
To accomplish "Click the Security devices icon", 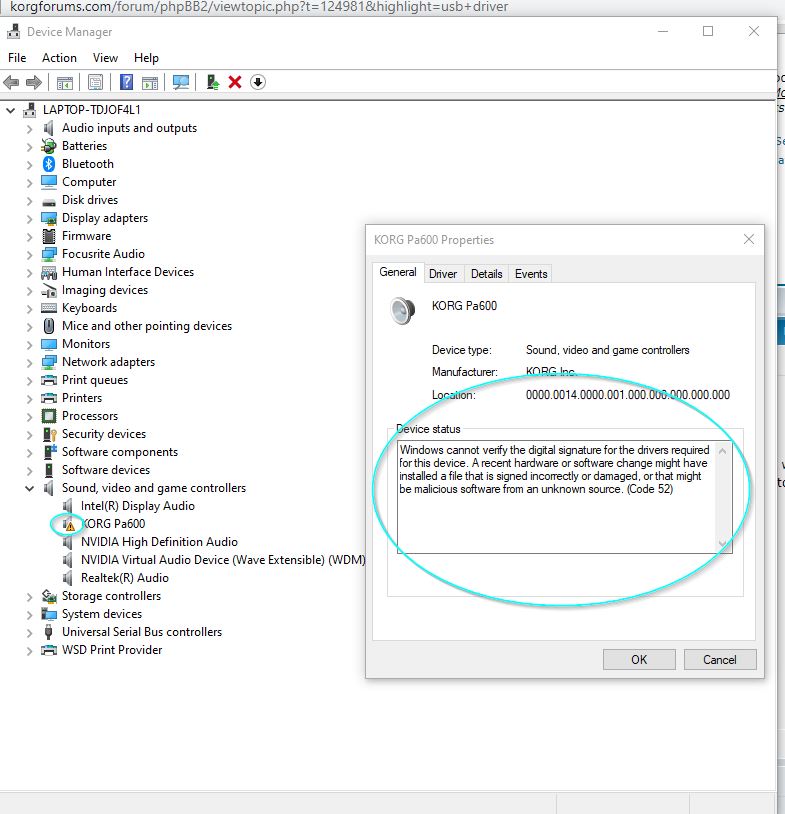I will pos(49,434).
